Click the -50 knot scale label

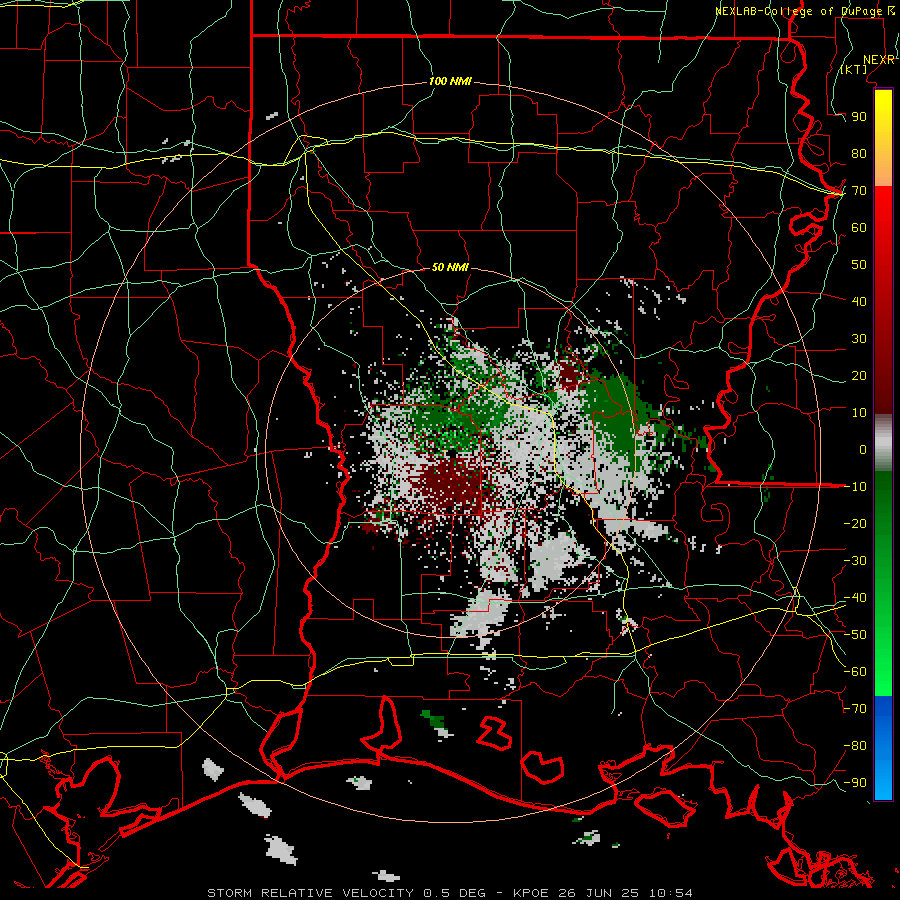pos(855,635)
